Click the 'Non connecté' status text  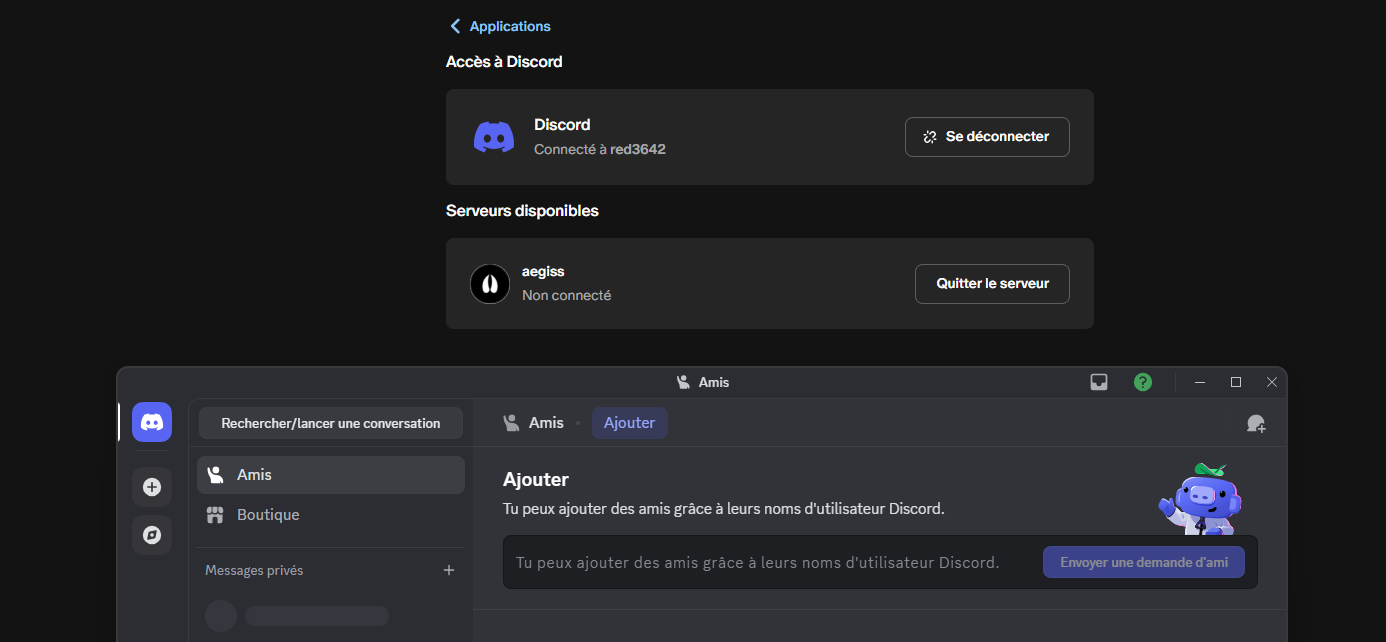pyautogui.click(x=566, y=295)
